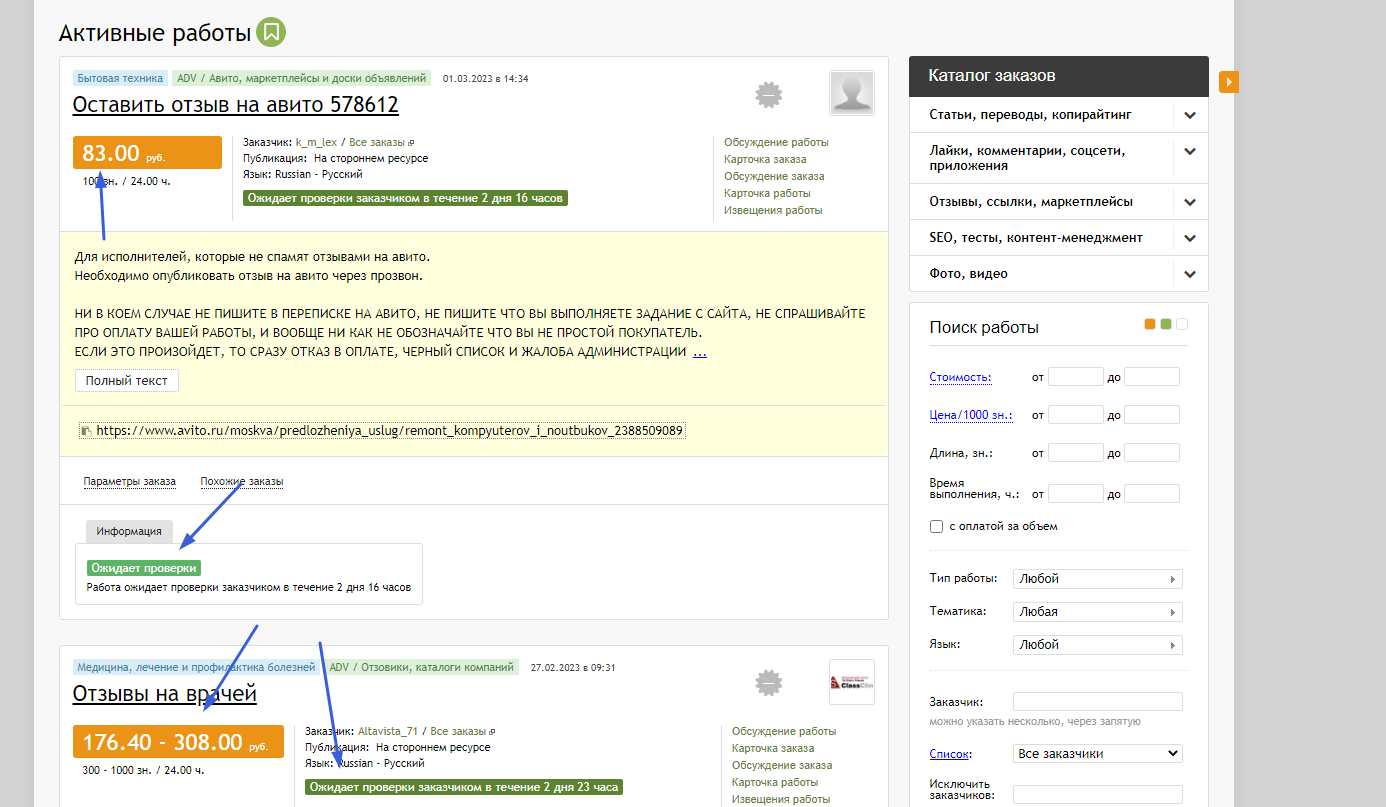1386x807 pixels.
Task: Click the green bookmark icon beside Активные работы
Action: [271, 33]
